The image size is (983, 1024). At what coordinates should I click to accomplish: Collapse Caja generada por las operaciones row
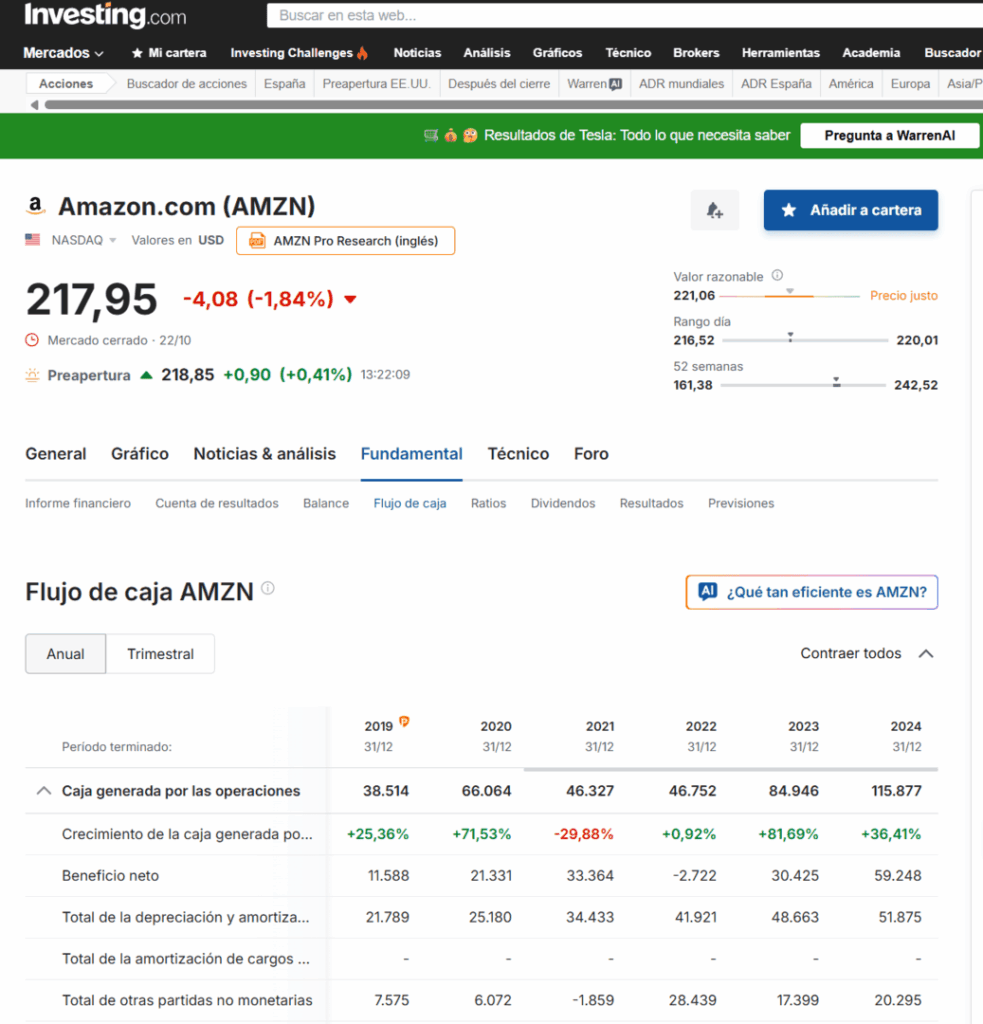[43, 791]
